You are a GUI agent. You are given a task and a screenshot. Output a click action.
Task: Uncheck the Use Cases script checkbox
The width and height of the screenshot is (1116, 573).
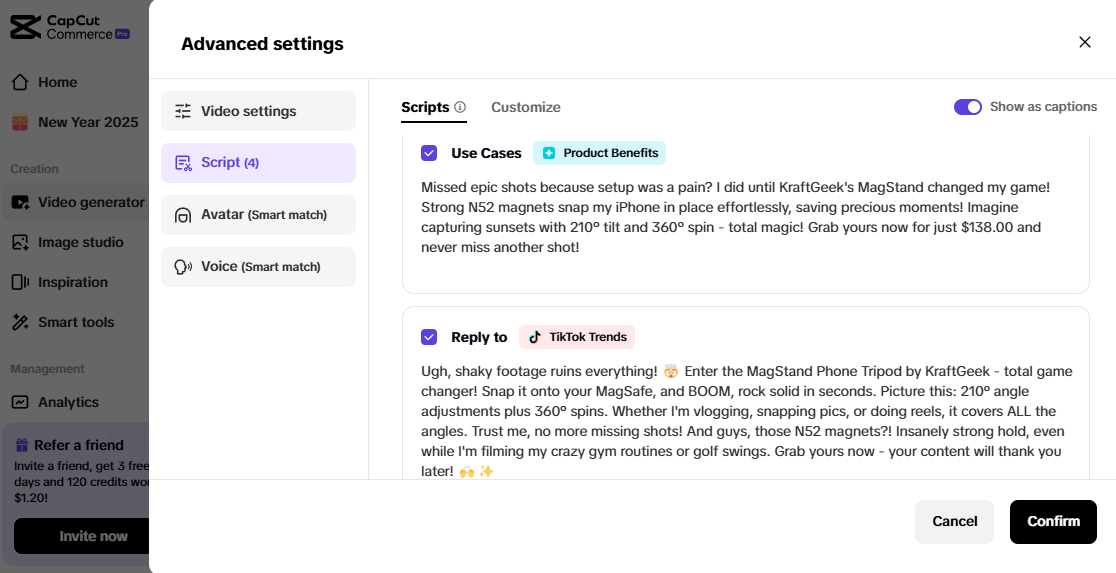(429, 153)
